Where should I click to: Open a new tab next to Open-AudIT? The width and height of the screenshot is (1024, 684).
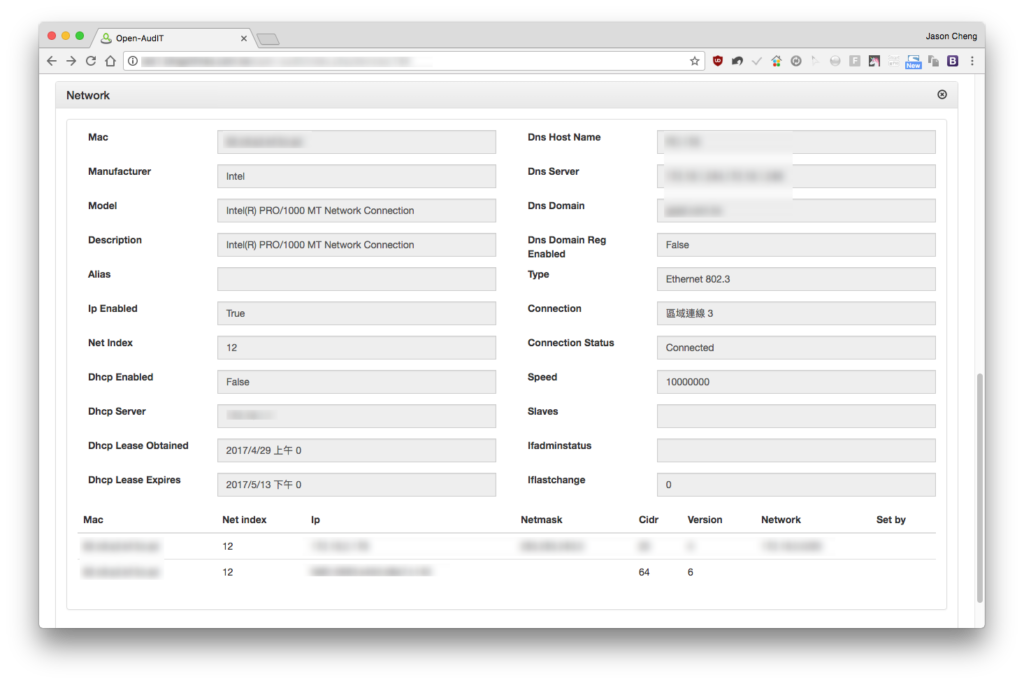click(268, 39)
